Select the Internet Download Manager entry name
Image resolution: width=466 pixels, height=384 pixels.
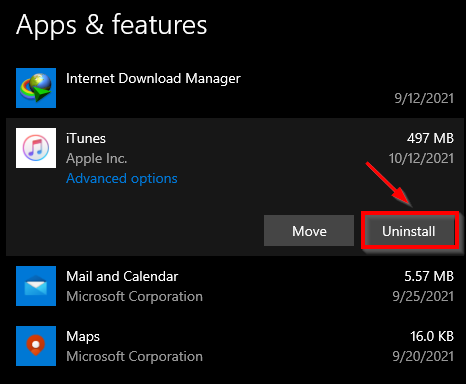click(x=153, y=79)
